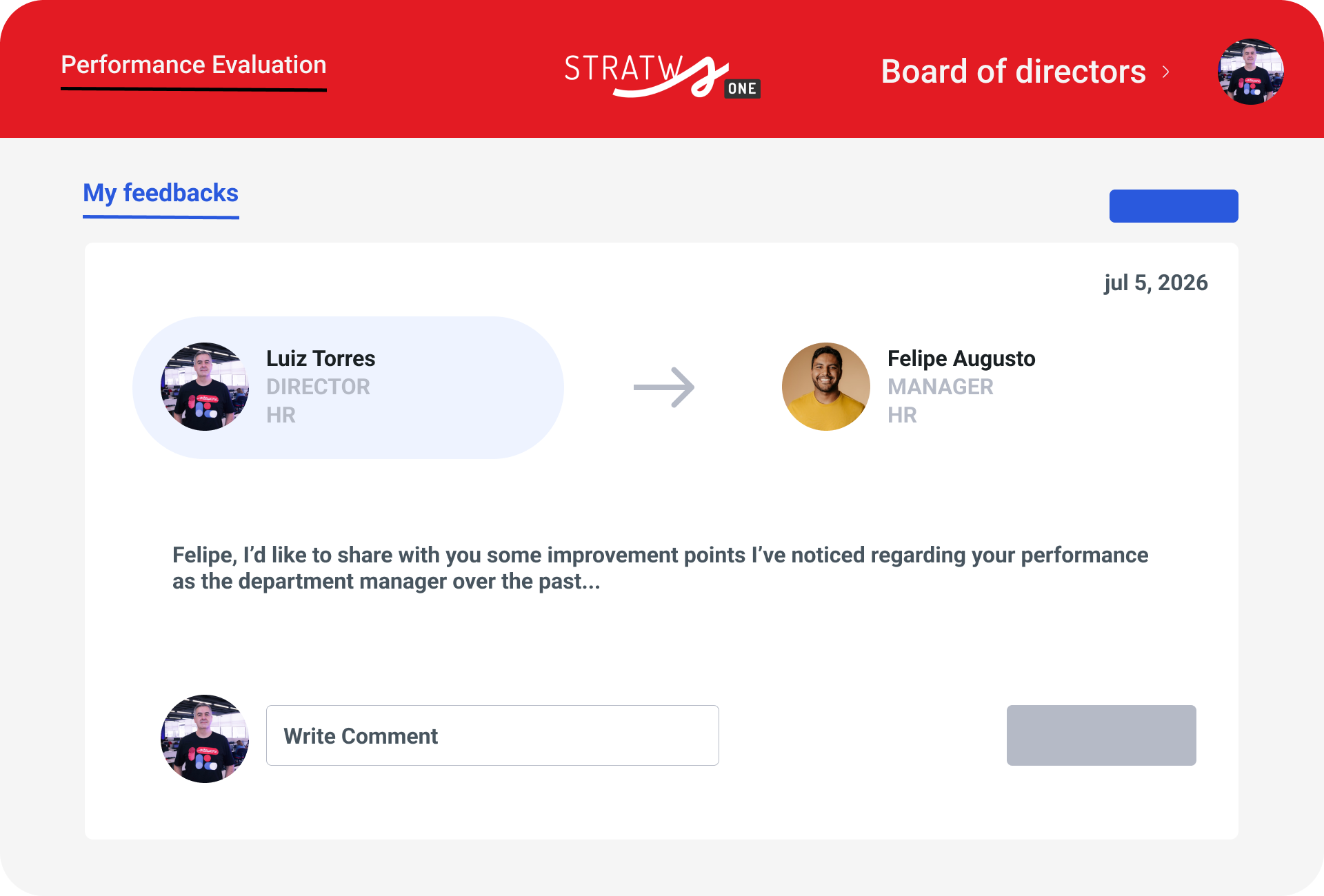Click the commenter avatar beside comment box

coord(205,738)
